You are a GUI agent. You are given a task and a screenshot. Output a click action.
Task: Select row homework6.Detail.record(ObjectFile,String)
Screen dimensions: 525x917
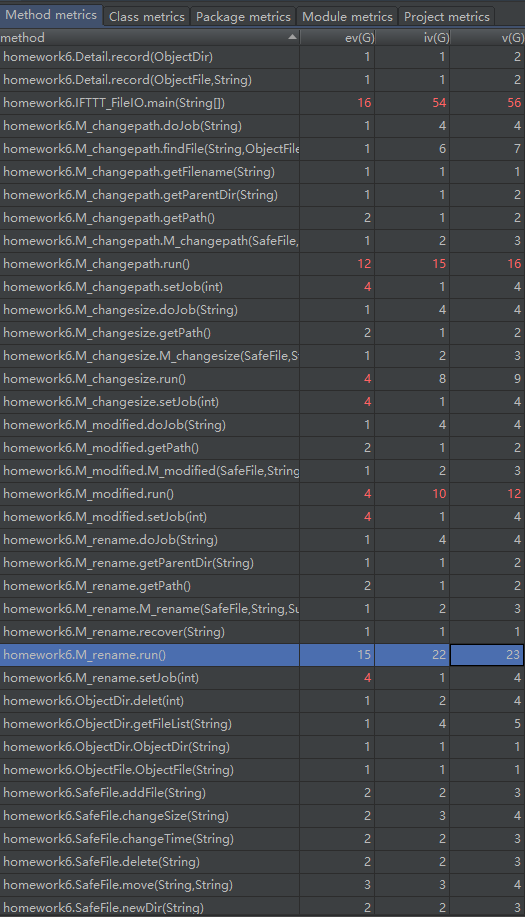(262, 80)
